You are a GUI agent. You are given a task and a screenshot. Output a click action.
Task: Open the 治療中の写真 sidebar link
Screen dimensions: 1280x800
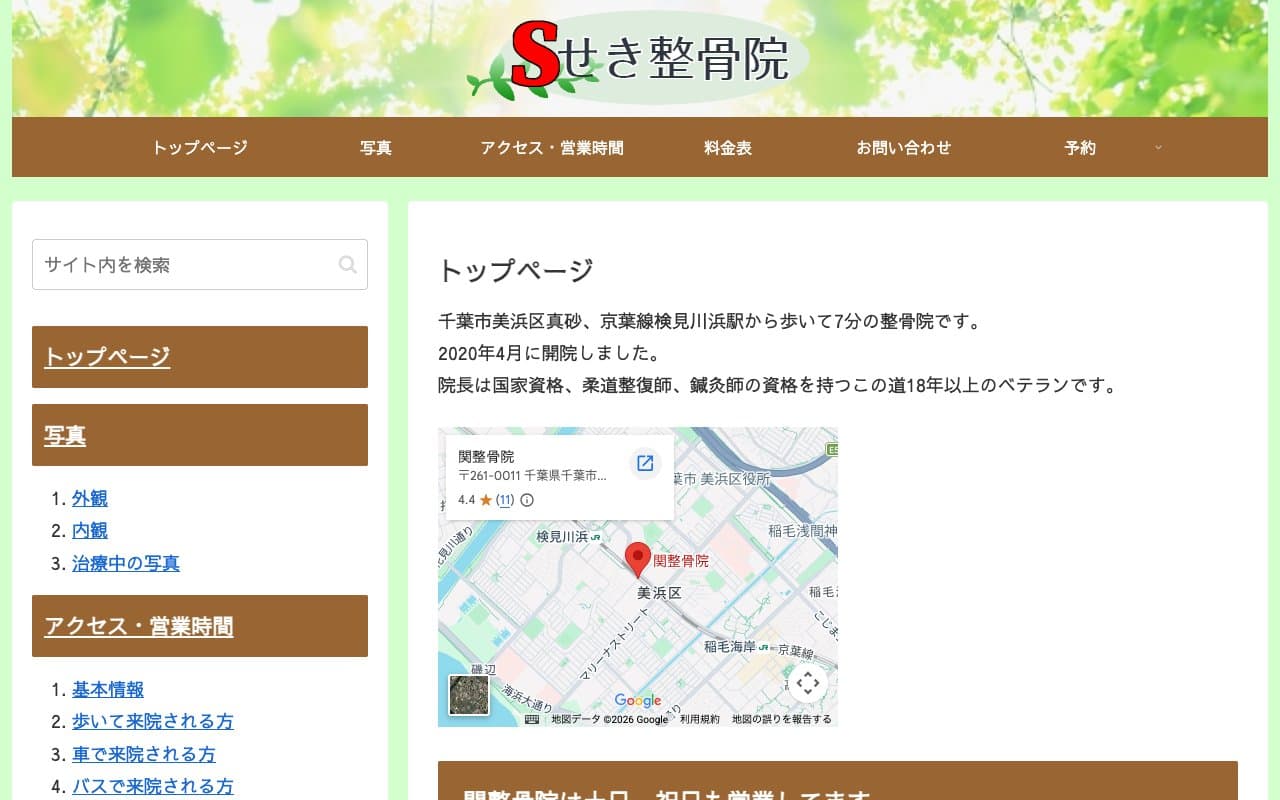tap(124, 563)
